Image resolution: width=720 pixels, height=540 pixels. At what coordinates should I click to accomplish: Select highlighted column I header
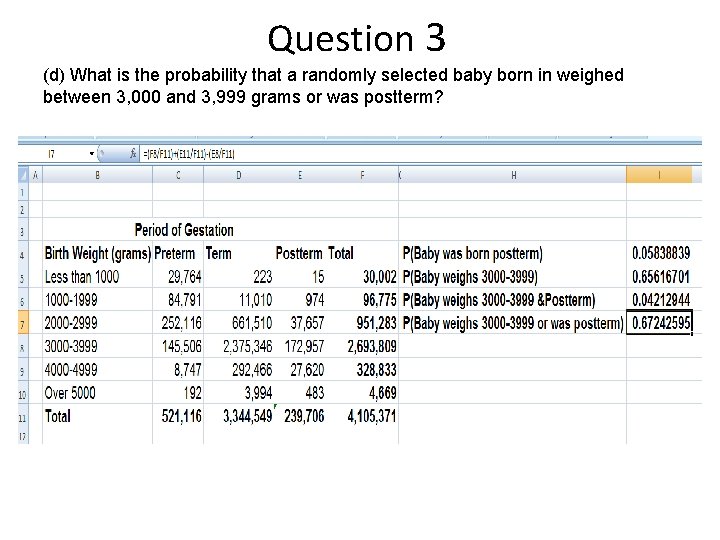point(659,175)
